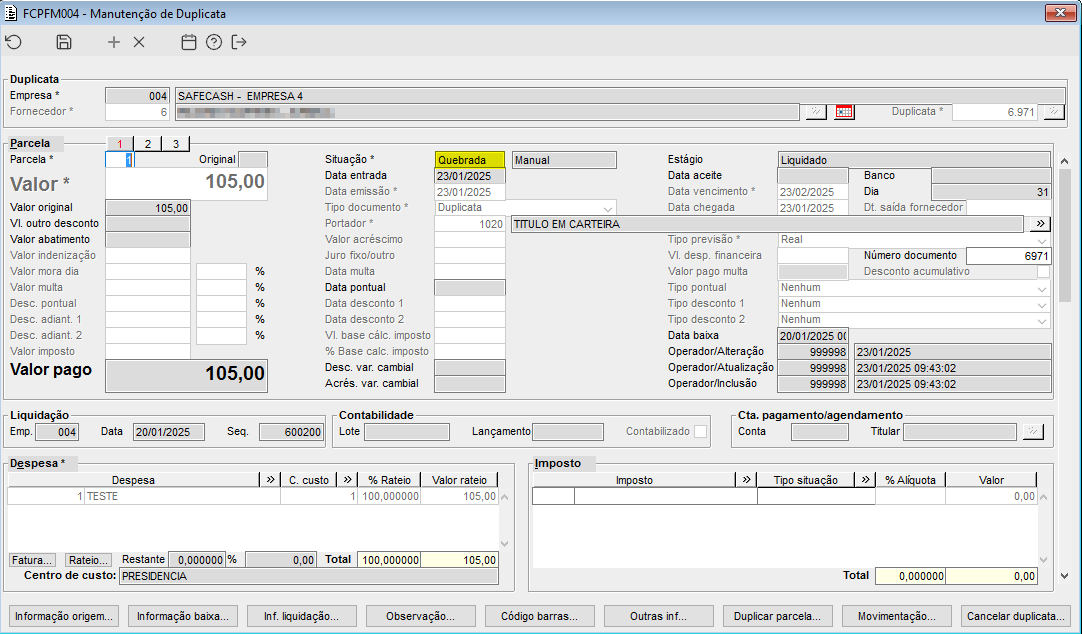Open Inf. liquidação... button
This screenshot has height=634, width=1082.
[302, 616]
